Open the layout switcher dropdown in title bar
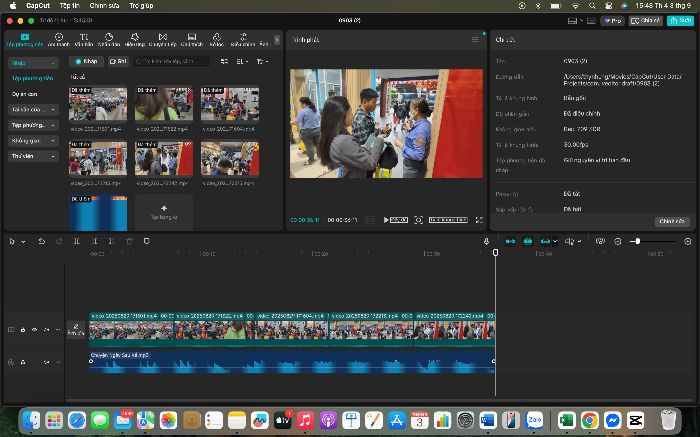700x437 pixels. [x=575, y=21]
